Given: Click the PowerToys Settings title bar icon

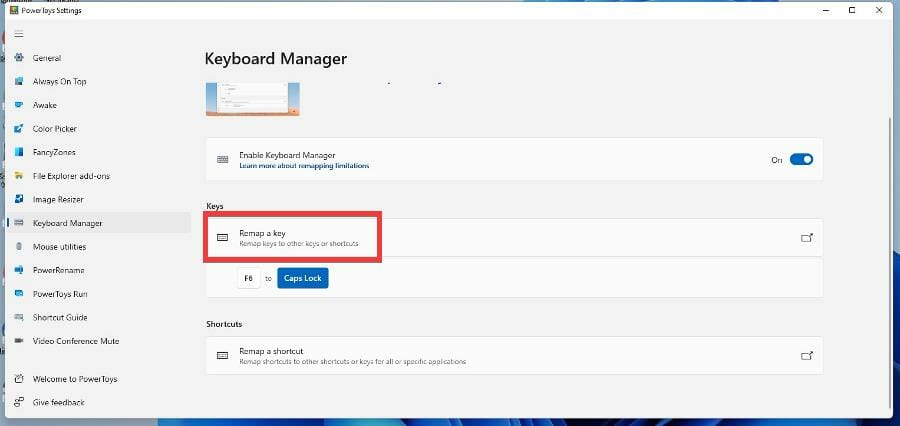Looking at the screenshot, I should (14, 10).
